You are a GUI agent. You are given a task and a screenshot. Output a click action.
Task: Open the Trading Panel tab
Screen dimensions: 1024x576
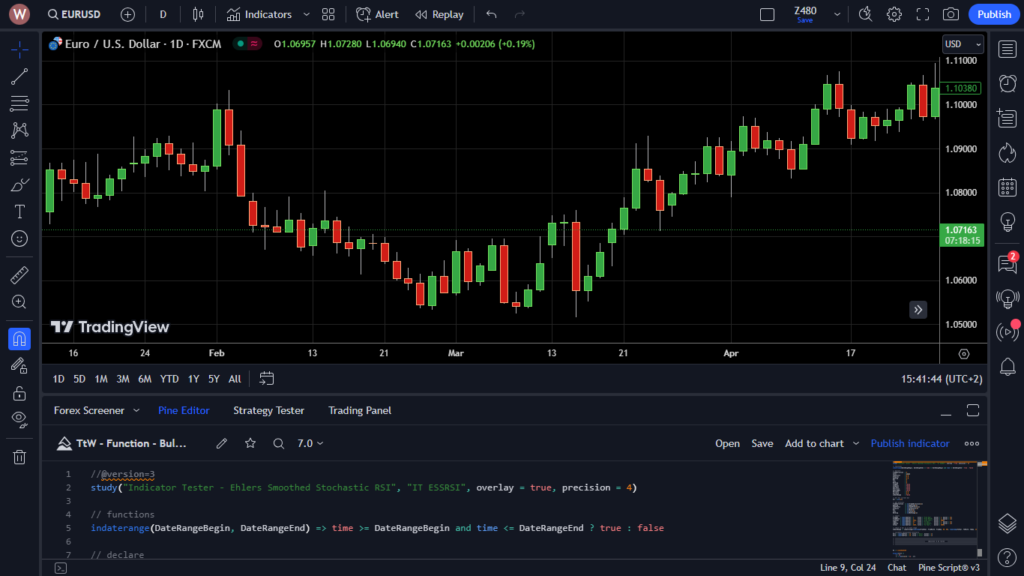coord(359,410)
